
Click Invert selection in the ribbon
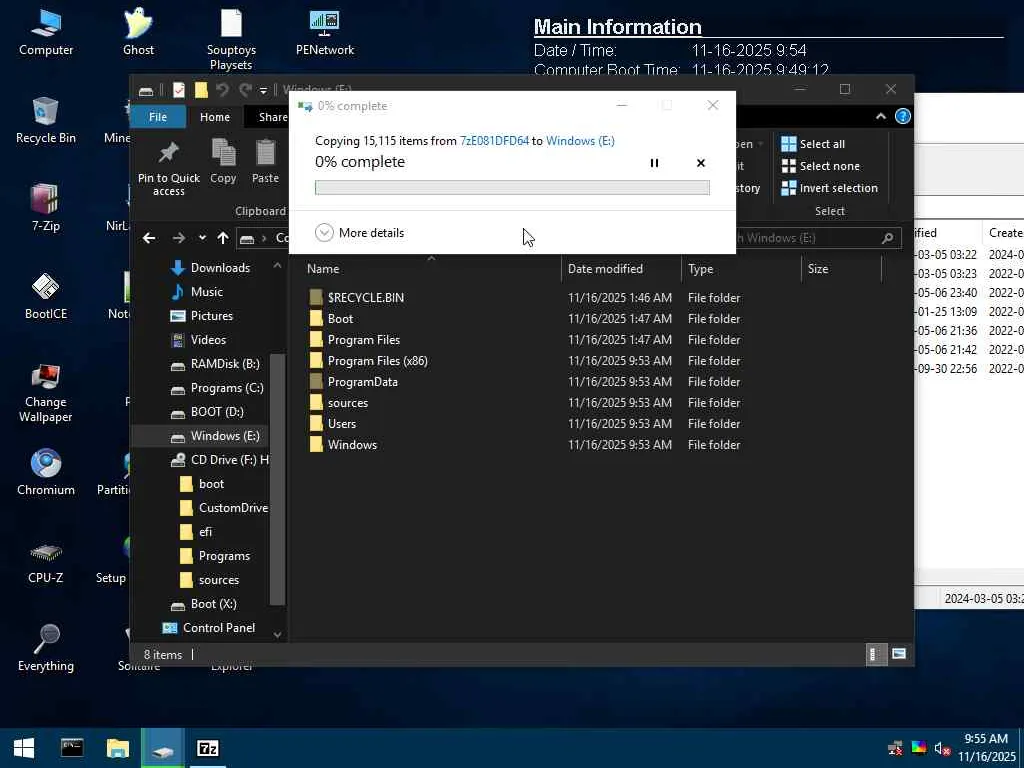(x=829, y=188)
